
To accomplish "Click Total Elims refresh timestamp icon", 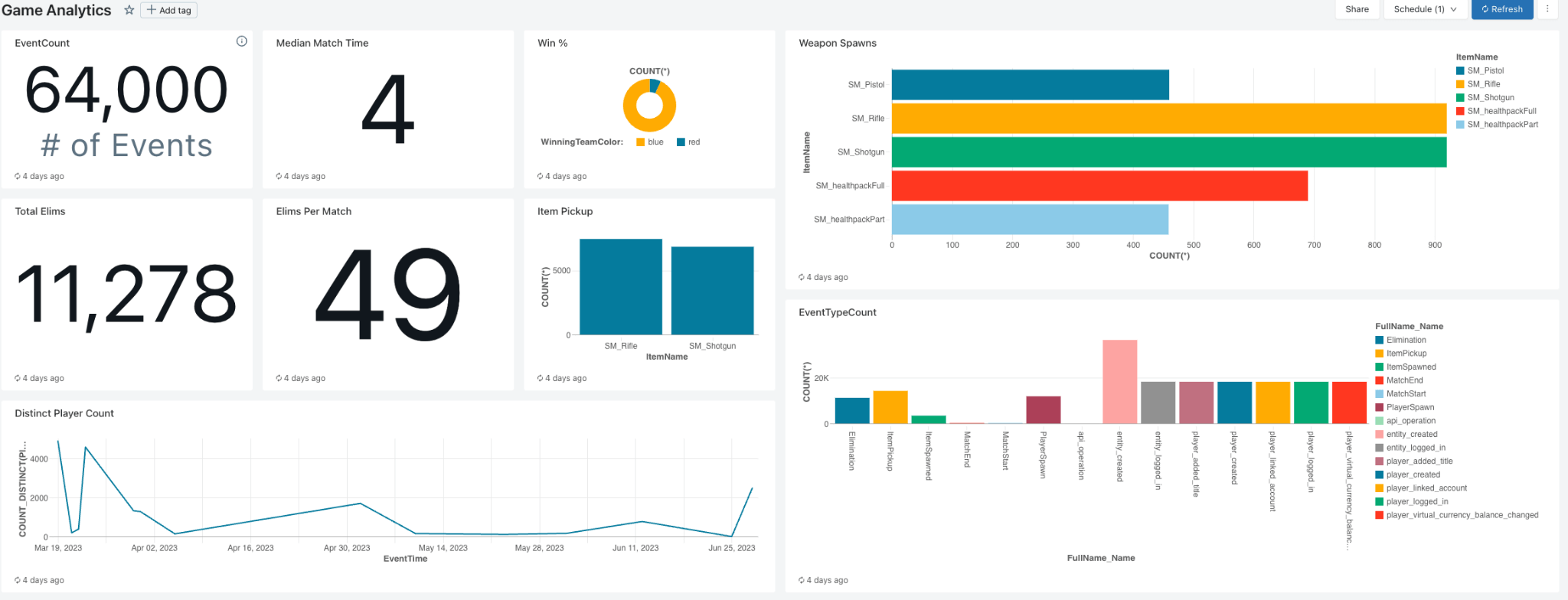I will coord(18,378).
